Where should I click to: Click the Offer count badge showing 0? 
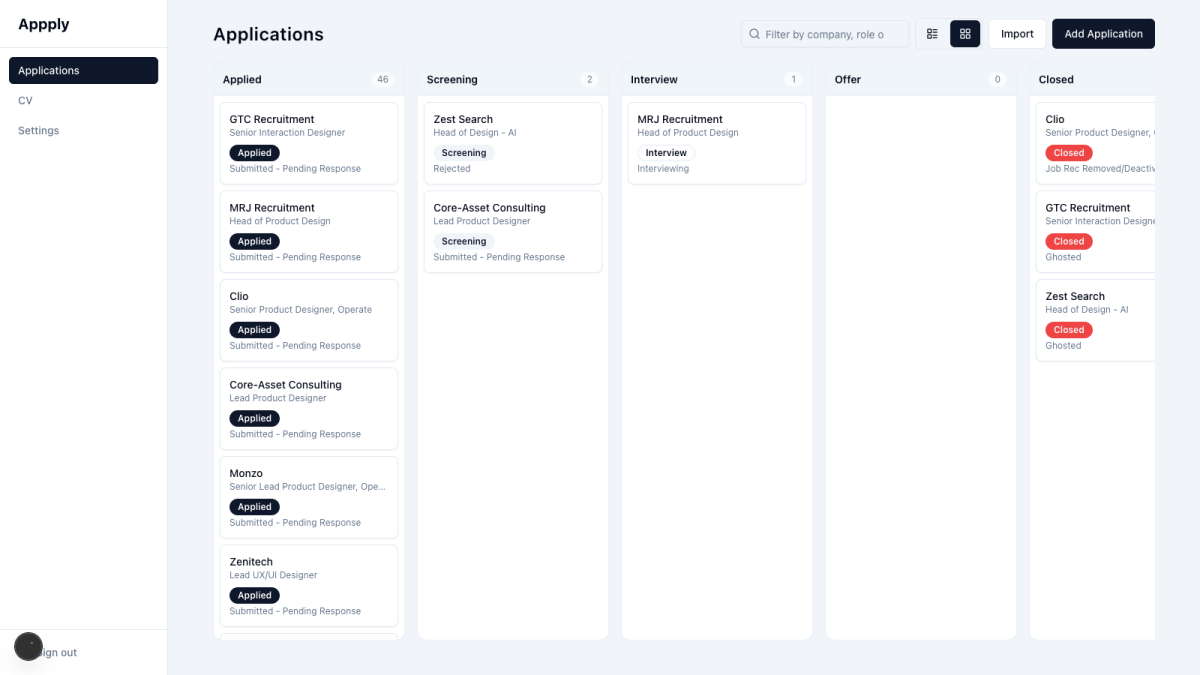coord(997,79)
